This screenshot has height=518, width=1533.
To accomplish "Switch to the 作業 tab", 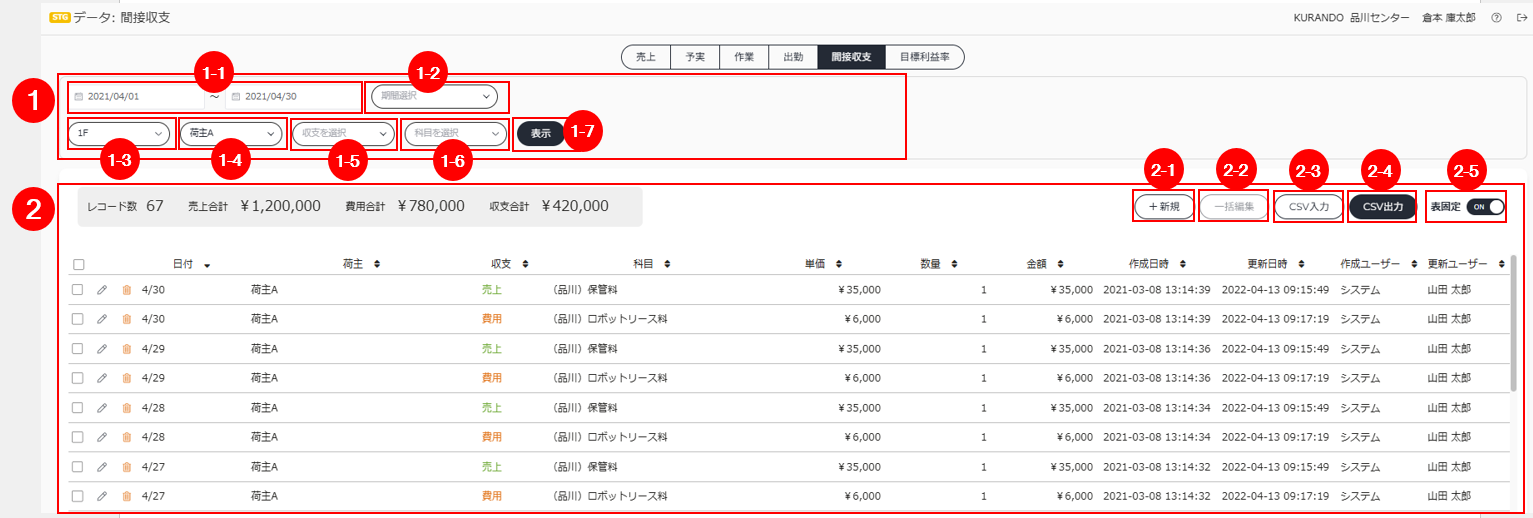I will [x=744, y=57].
